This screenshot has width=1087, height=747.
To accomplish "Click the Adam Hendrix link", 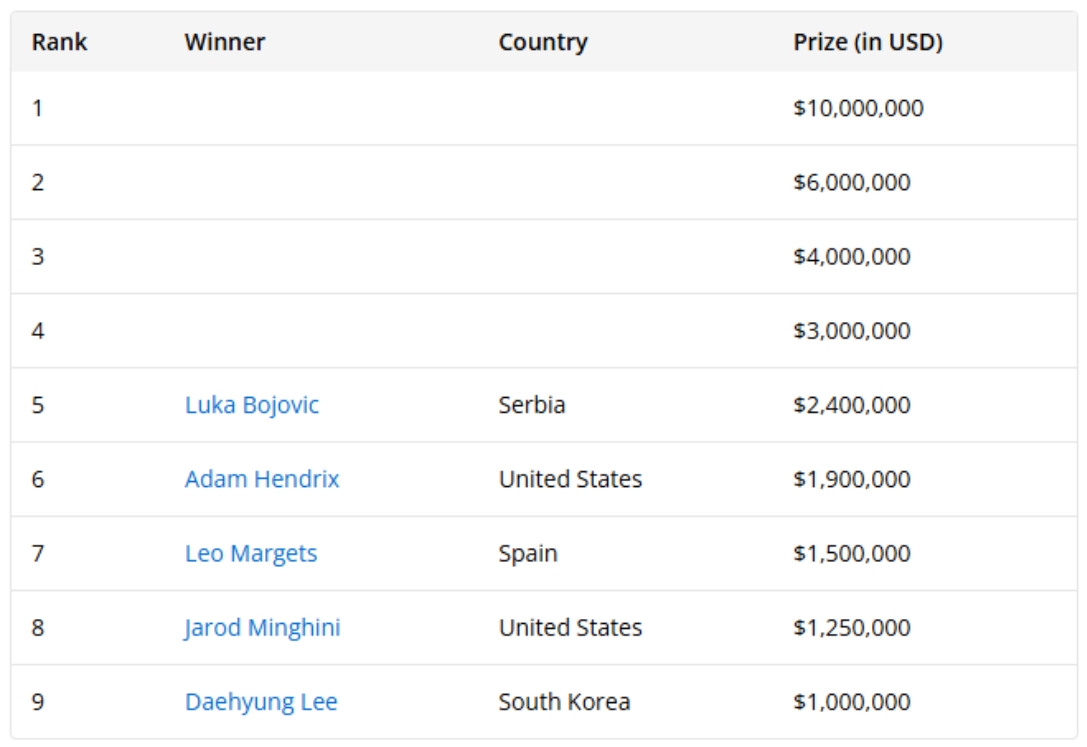I will pyautogui.click(x=262, y=479).
